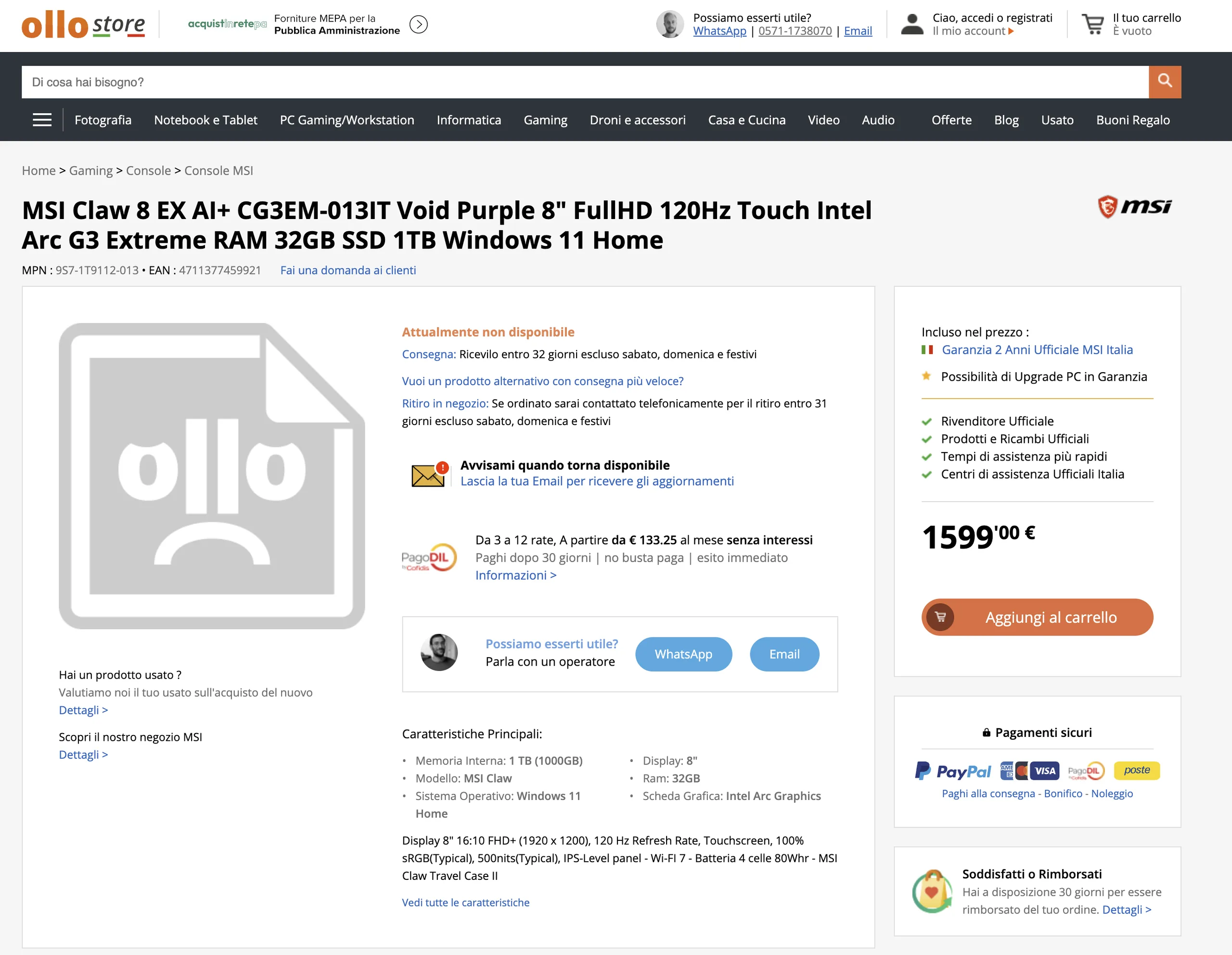The image size is (1232, 955).
Task: Open the Notebook e Tablet menu
Action: [205, 119]
